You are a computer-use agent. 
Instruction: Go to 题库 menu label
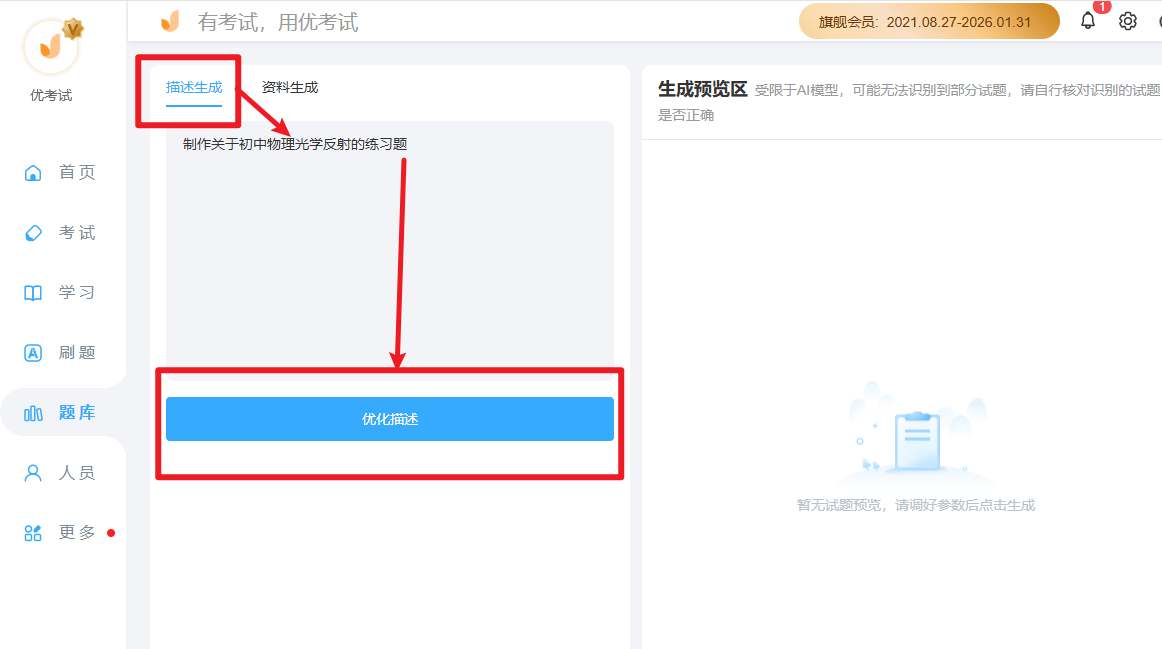(x=77, y=413)
